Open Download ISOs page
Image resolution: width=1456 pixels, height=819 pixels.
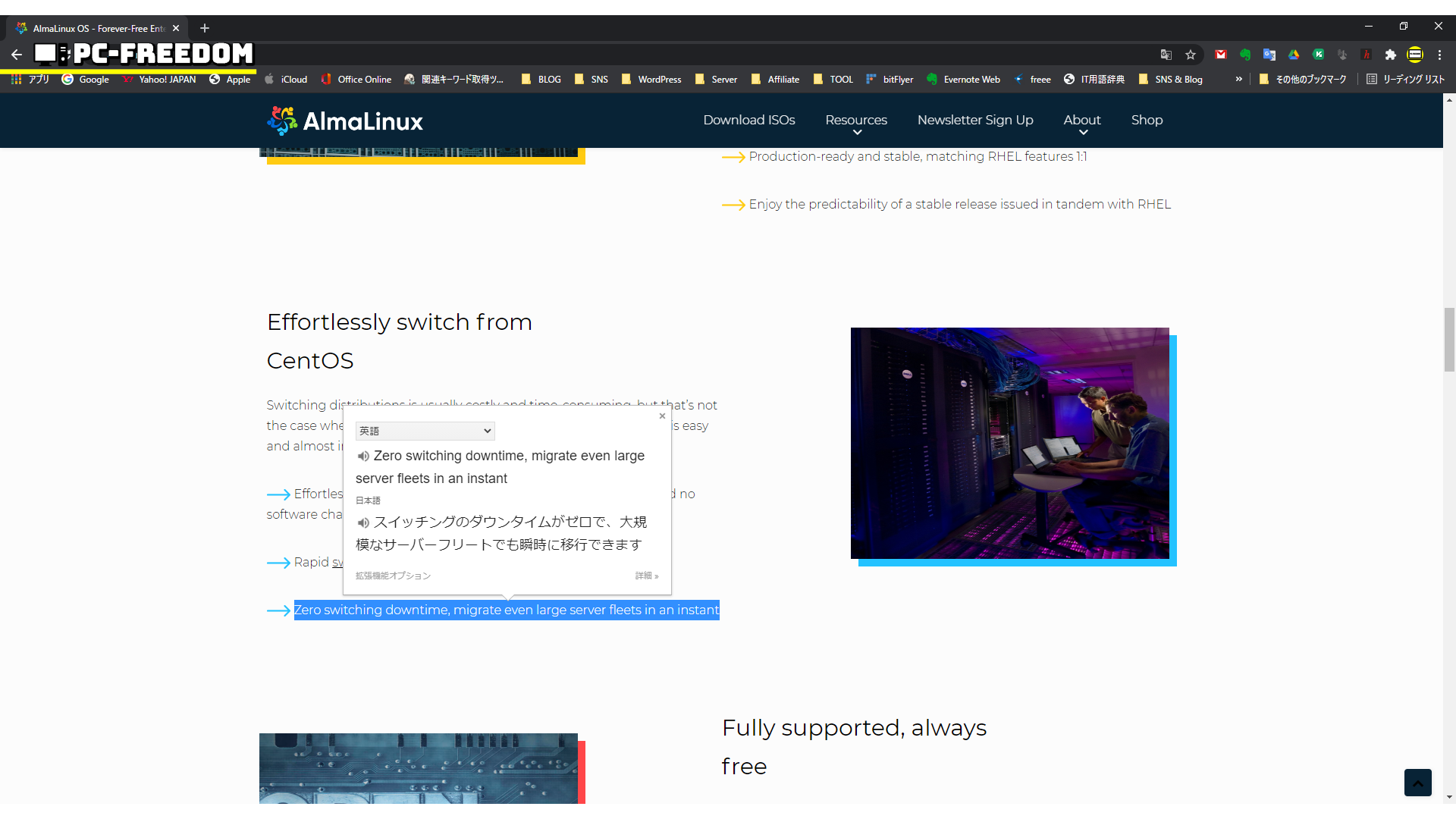click(x=748, y=120)
